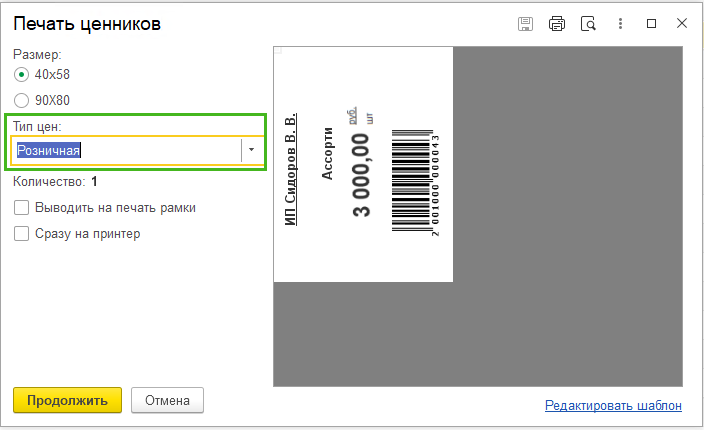Close the Печать ценников dialog
This screenshot has height=430, width=704.
(682, 23)
